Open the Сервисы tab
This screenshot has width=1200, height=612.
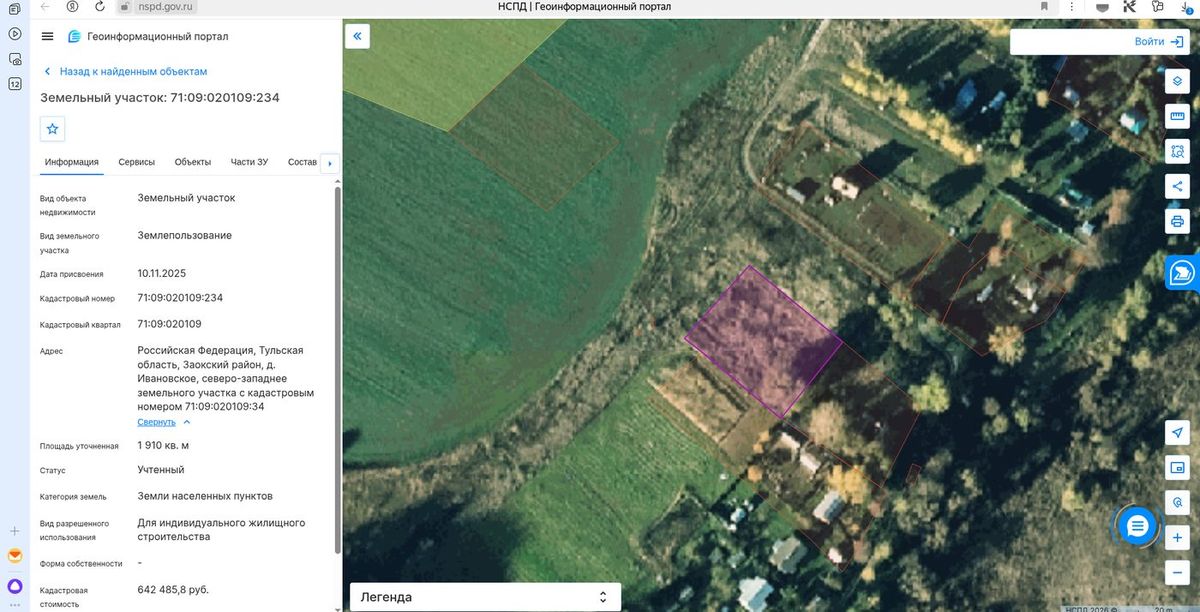[136, 162]
